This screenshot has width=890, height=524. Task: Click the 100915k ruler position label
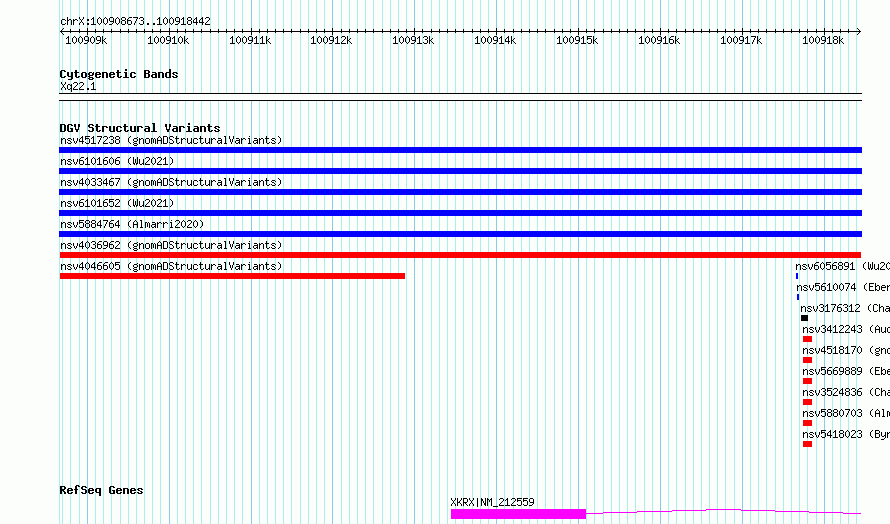[x=577, y=40]
